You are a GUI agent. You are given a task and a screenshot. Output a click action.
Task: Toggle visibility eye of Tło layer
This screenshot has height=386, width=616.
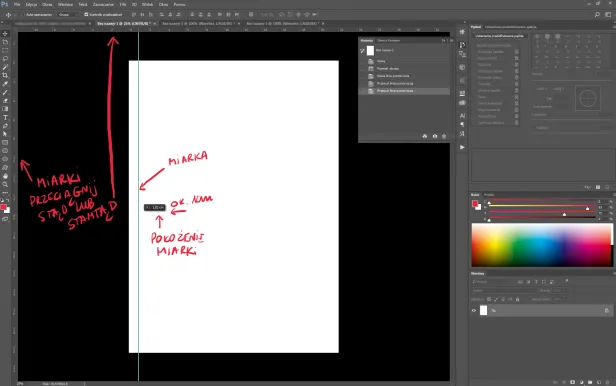click(x=474, y=311)
